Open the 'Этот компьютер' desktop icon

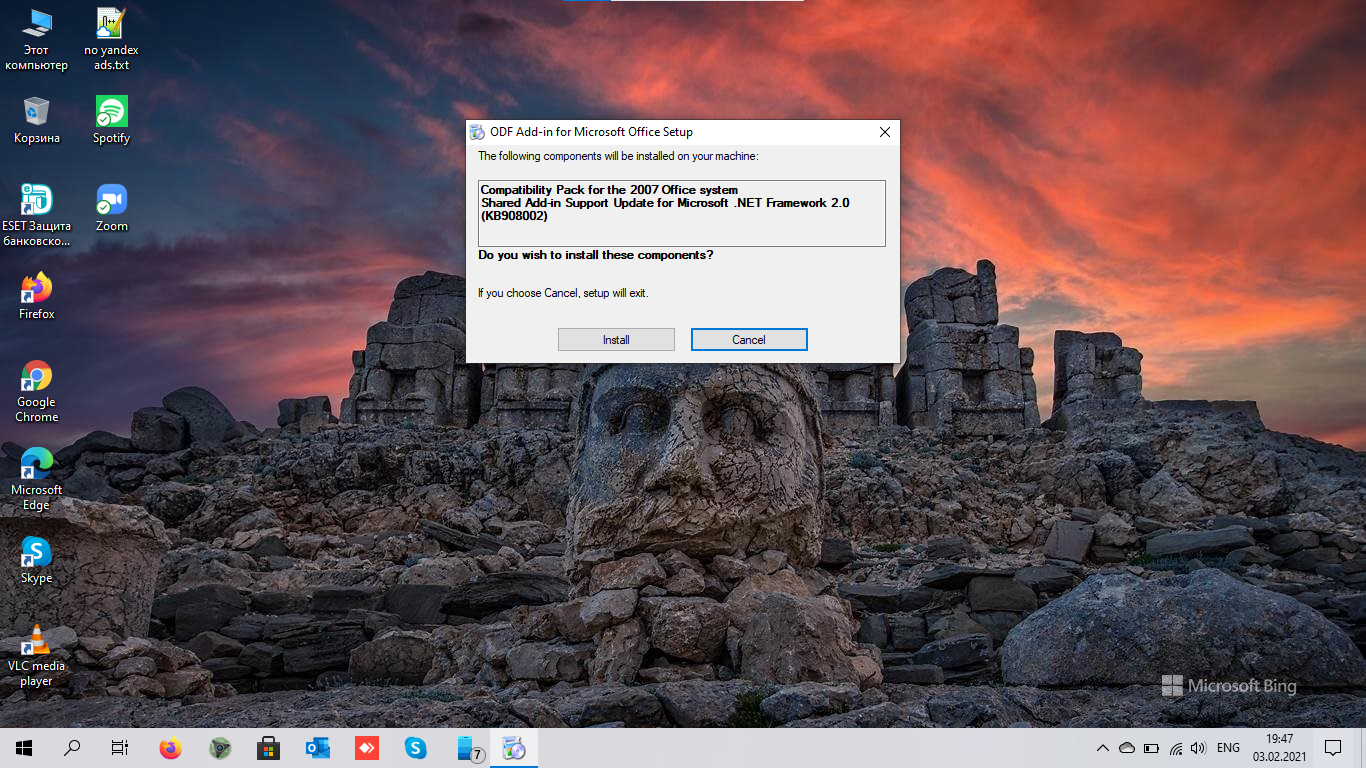tap(36, 41)
